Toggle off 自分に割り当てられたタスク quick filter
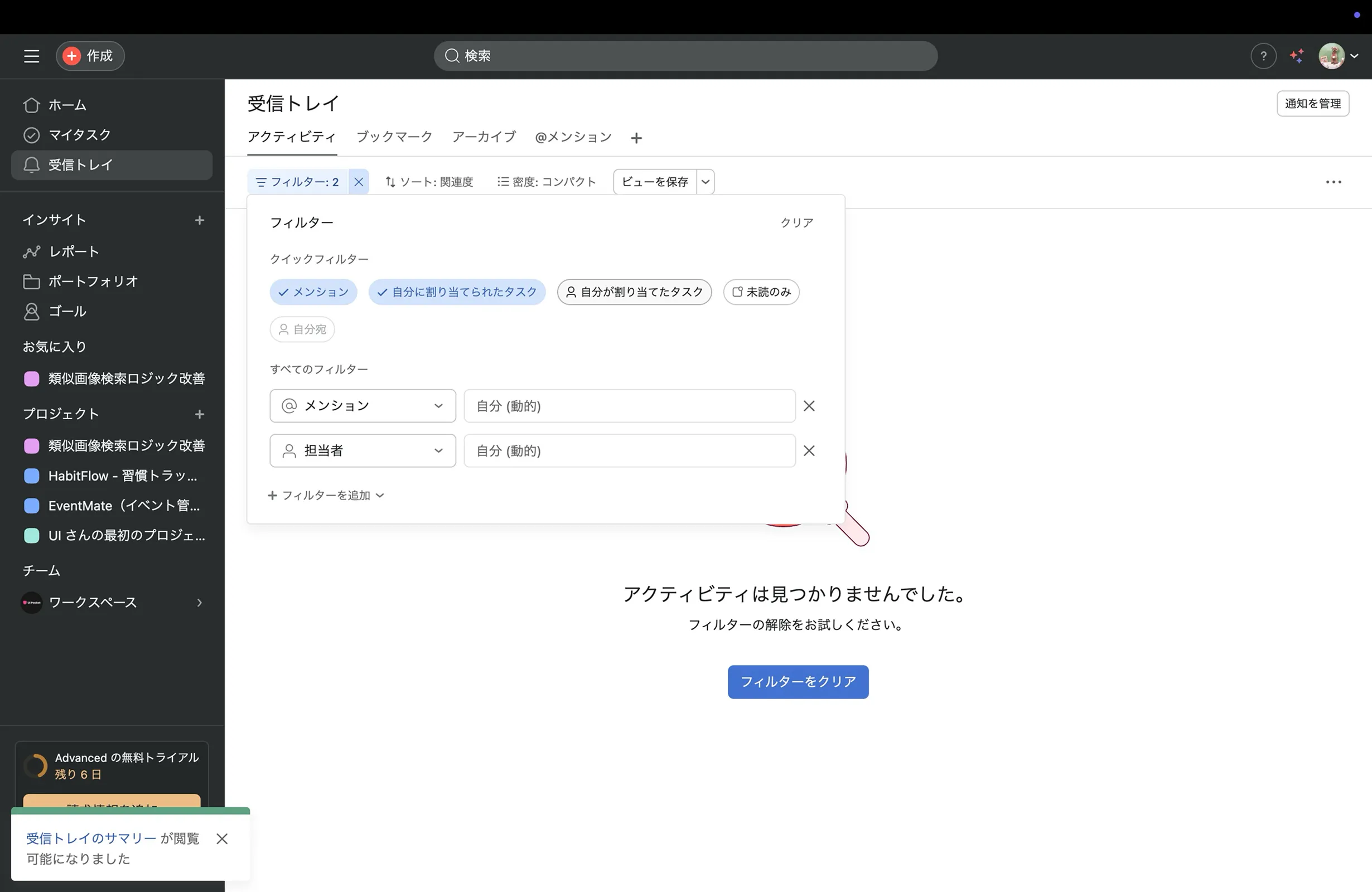 point(457,292)
